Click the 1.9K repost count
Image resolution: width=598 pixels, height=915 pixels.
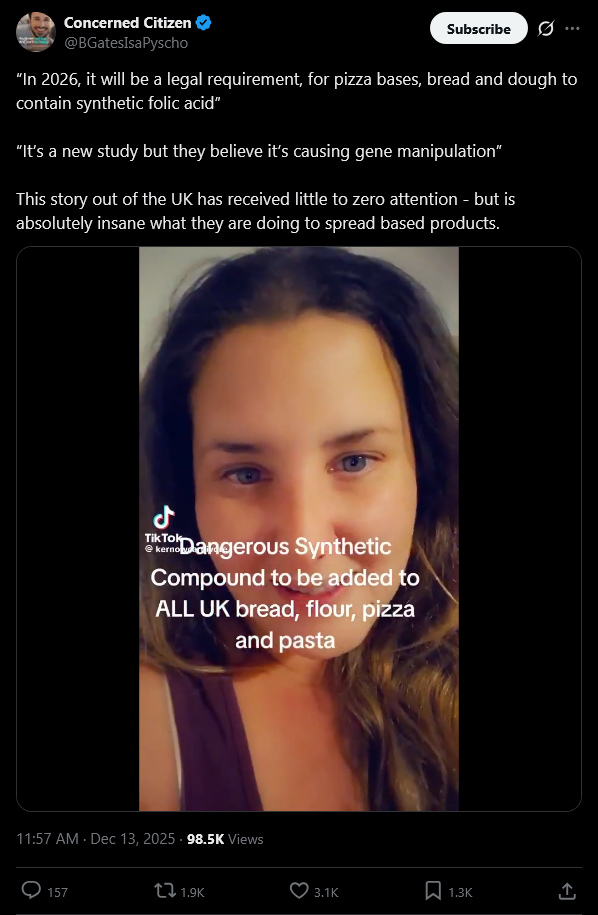point(192,892)
